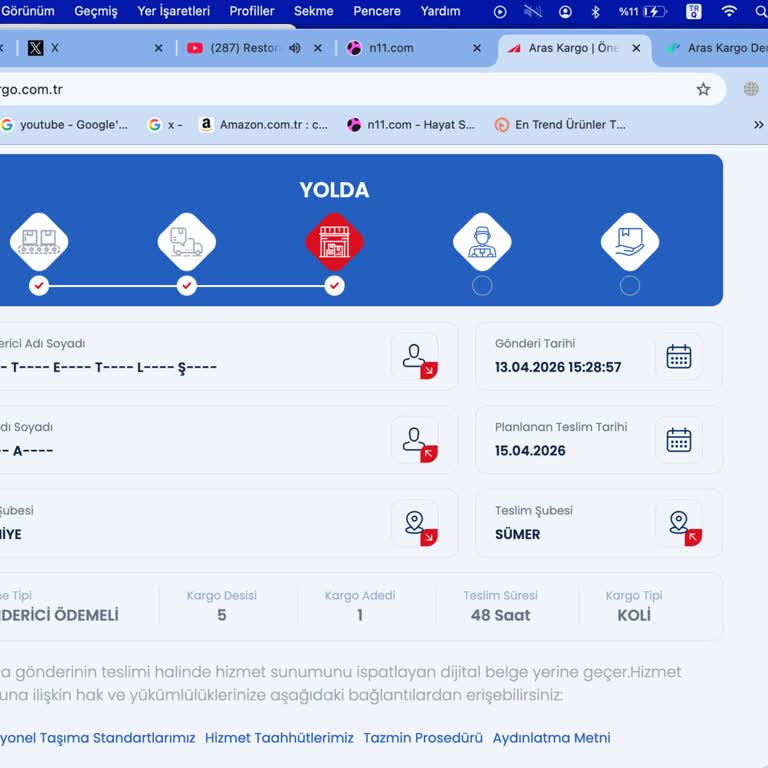Click location pin icon beside Teslim Şubesi
The width and height of the screenshot is (768, 768).
click(x=679, y=523)
